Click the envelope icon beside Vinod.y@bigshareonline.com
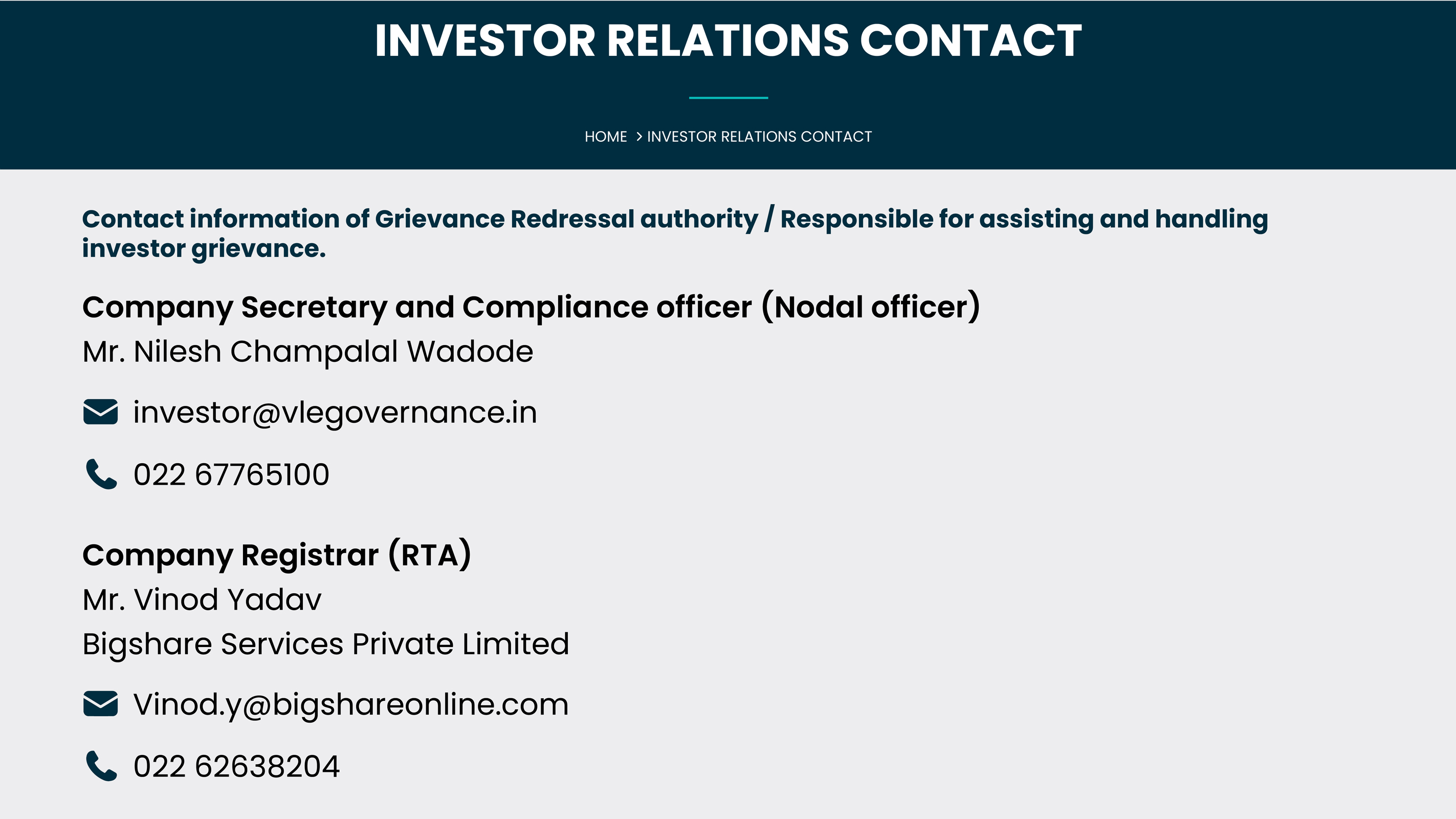The height and width of the screenshot is (819, 1456). tap(101, 704)
